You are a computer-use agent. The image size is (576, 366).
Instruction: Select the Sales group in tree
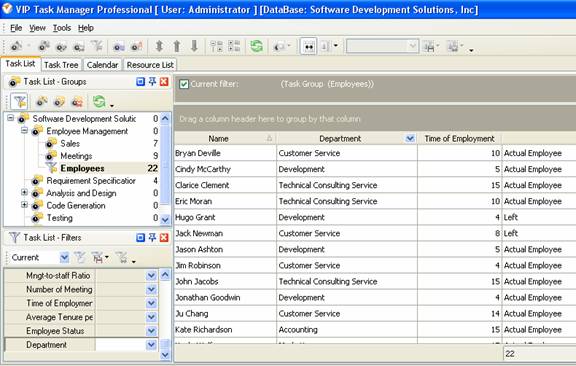click(x=70, y=144)
